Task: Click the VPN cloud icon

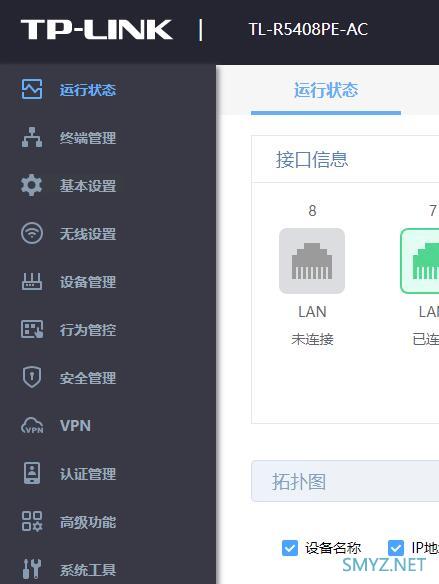Action: coord(32,425)
